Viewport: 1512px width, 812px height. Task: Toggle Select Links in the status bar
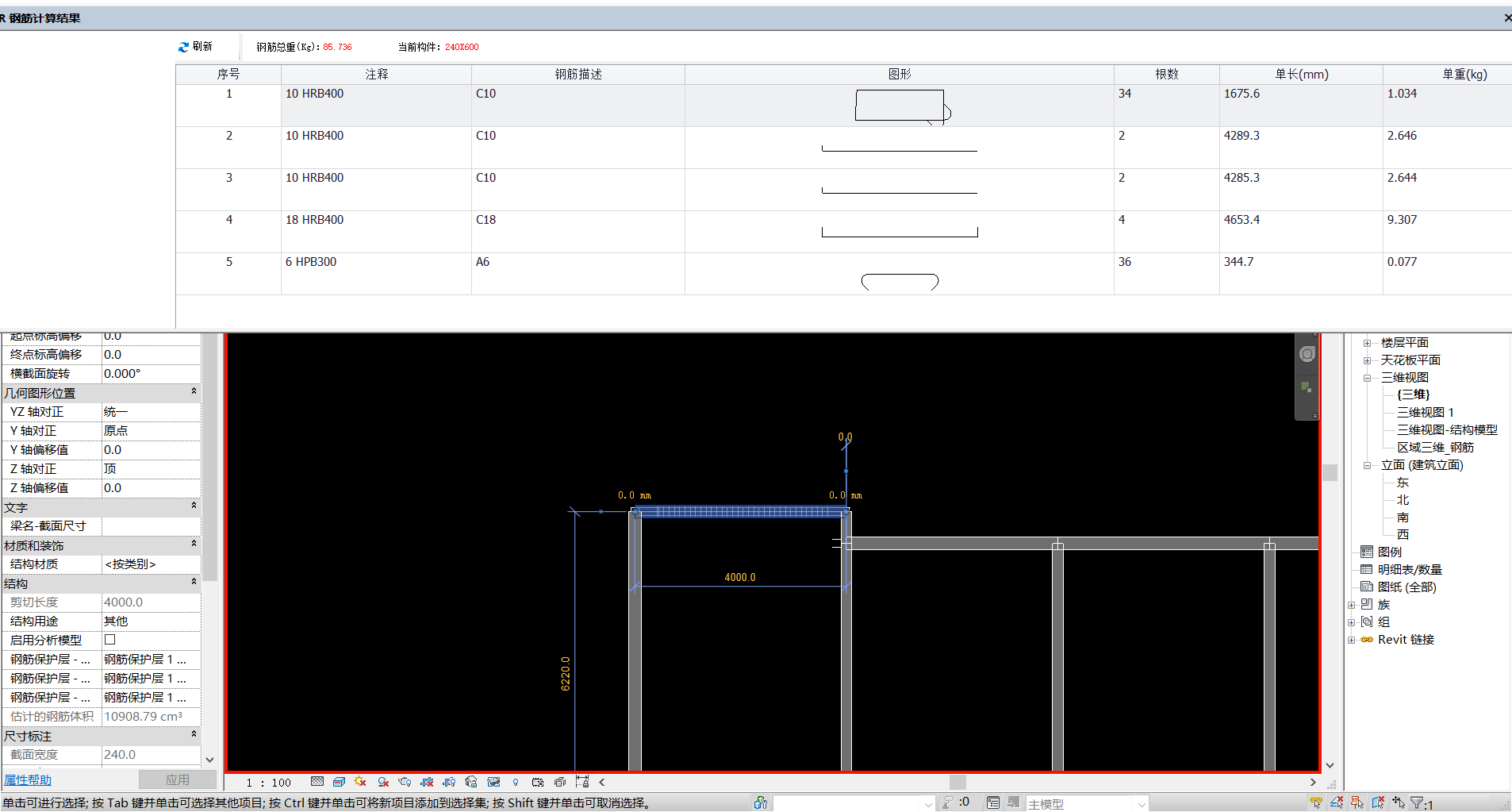click(x=1316, y=802)
